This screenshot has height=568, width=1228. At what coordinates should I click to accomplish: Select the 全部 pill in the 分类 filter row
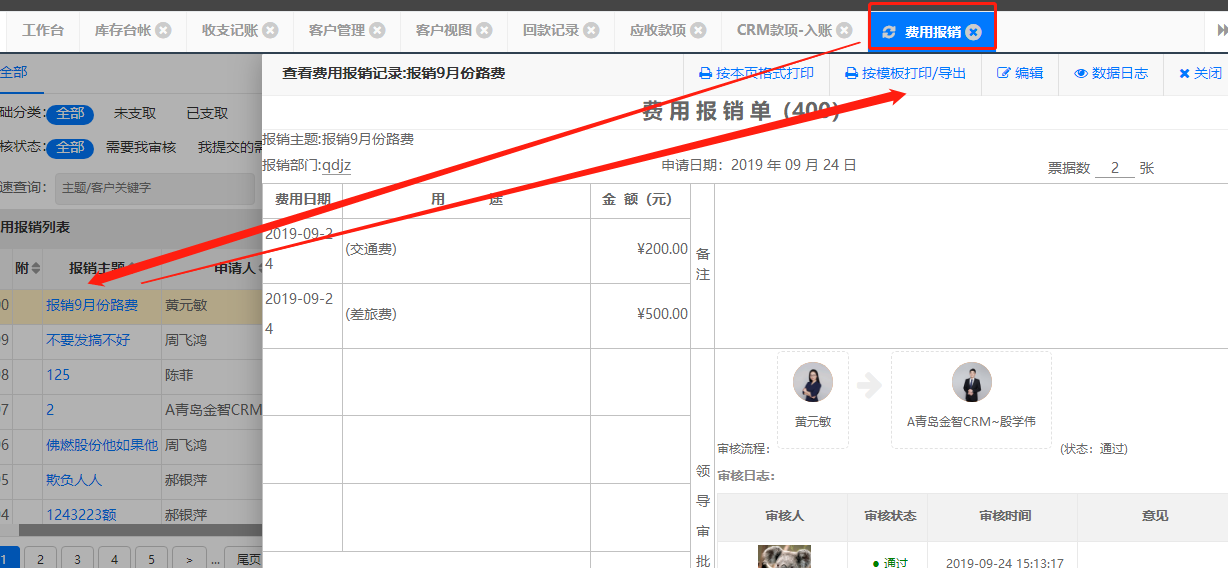pos(70,114)
